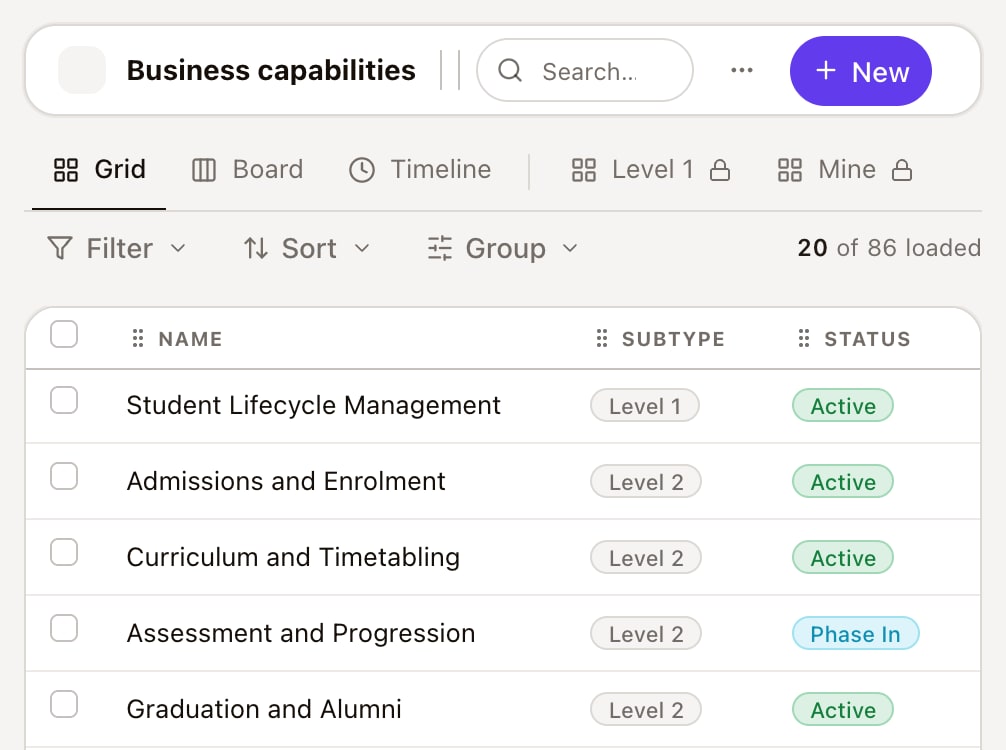Click the Board columns icon
The height and width of the screenshot is (750, 1006).
(x=204, y=170)
